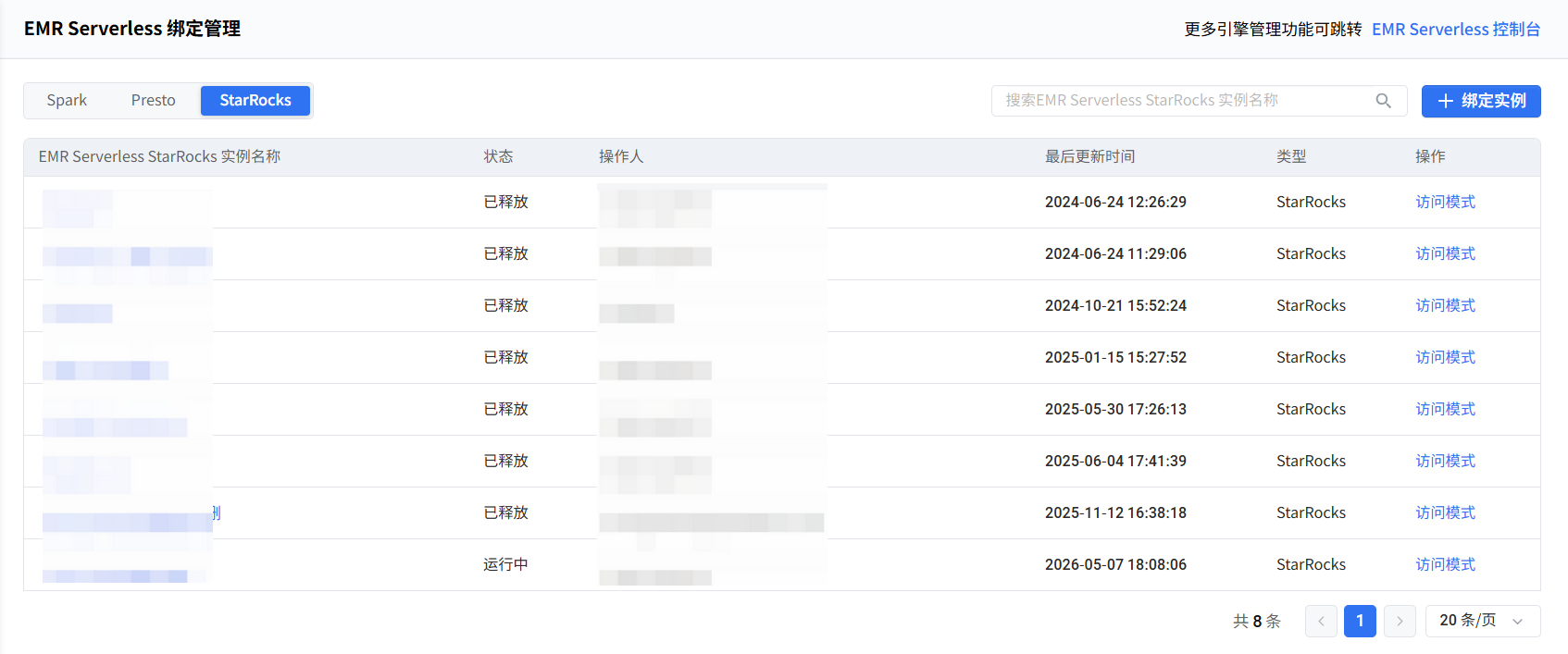
Task: Go to previous page arrow
Action: (x=1321, y=621)
